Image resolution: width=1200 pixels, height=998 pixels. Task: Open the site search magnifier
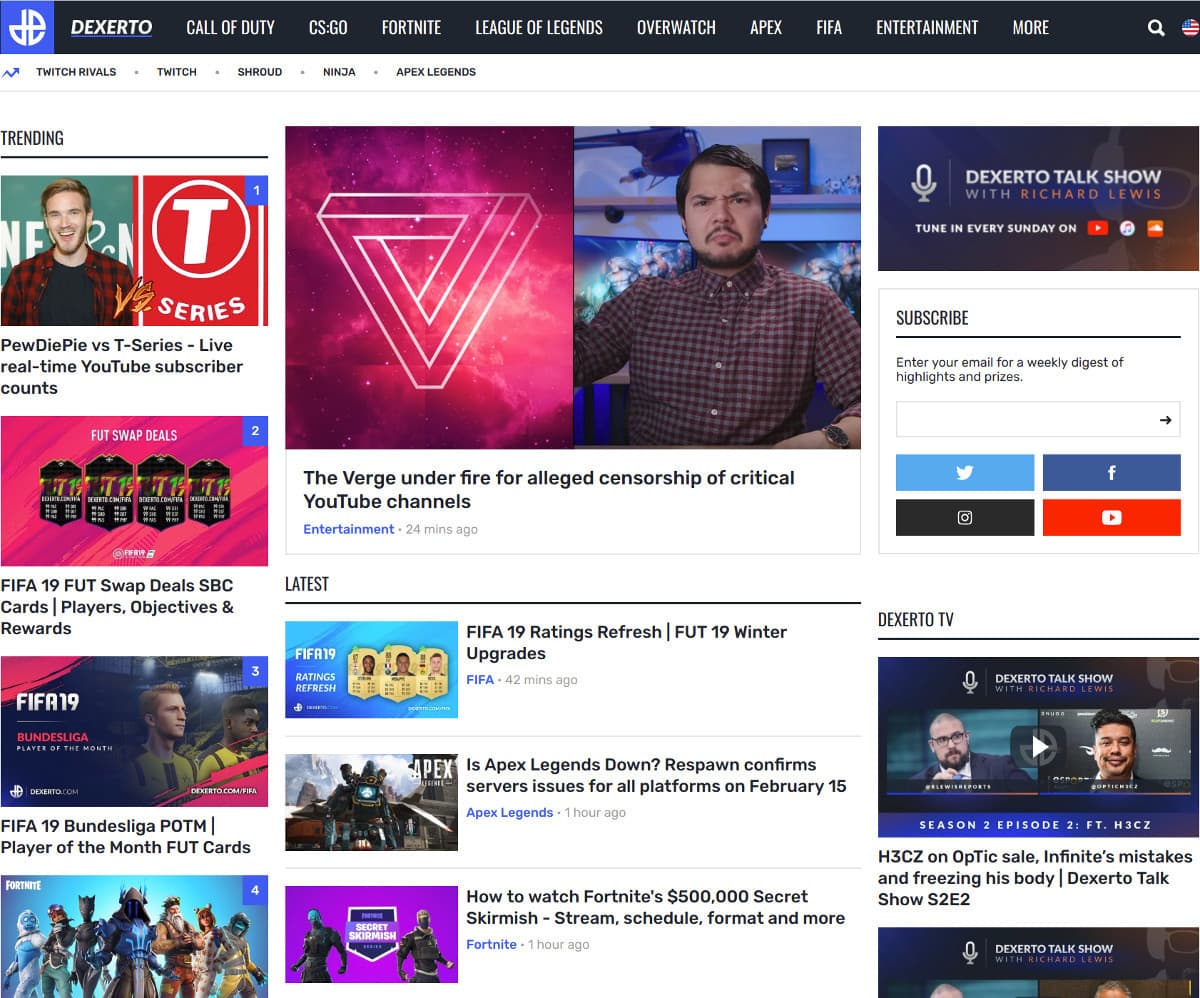click(x=1156, y=28)
